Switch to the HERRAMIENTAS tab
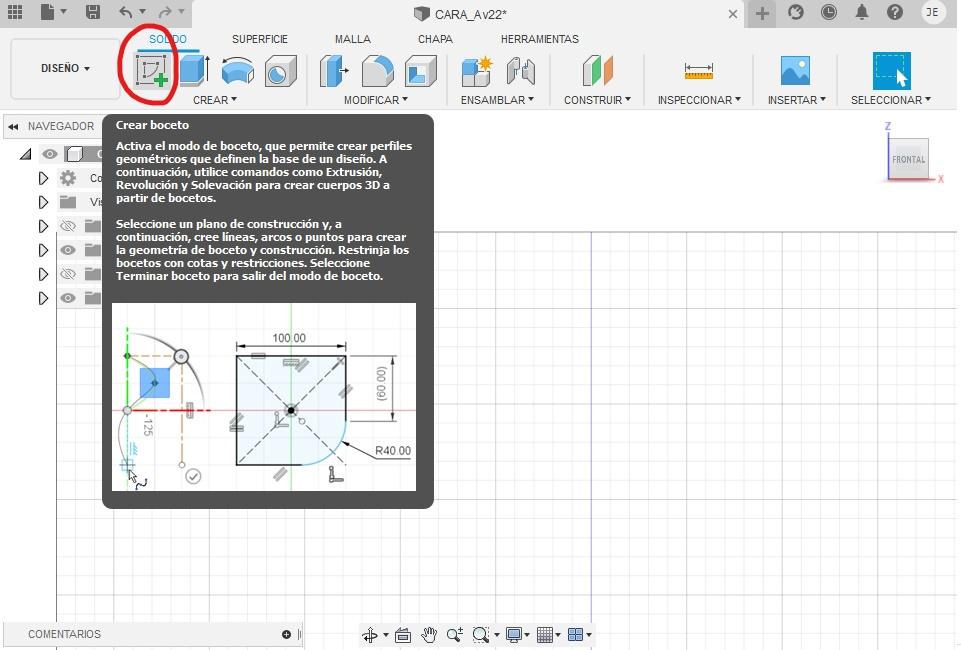Image resolution: width=961 pixels, height=650 pixels. [539, 39]
